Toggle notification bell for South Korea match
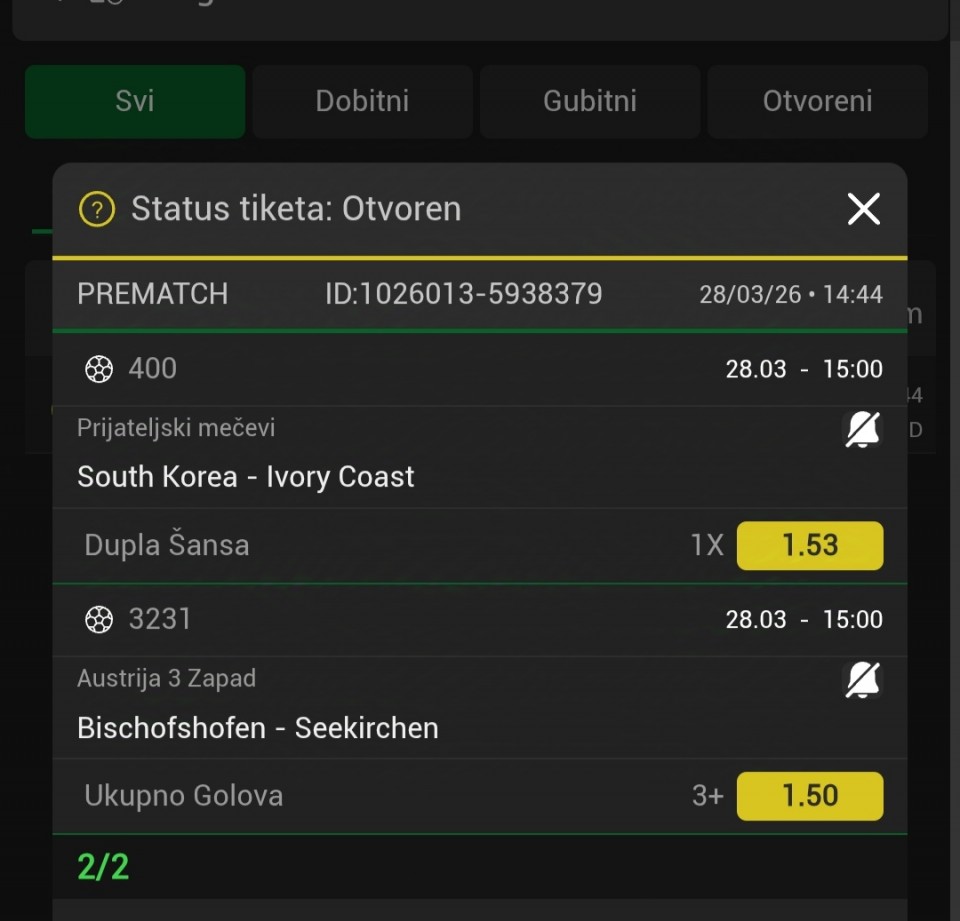The width and height of the screenshot is (960, 921). [862, 430]
